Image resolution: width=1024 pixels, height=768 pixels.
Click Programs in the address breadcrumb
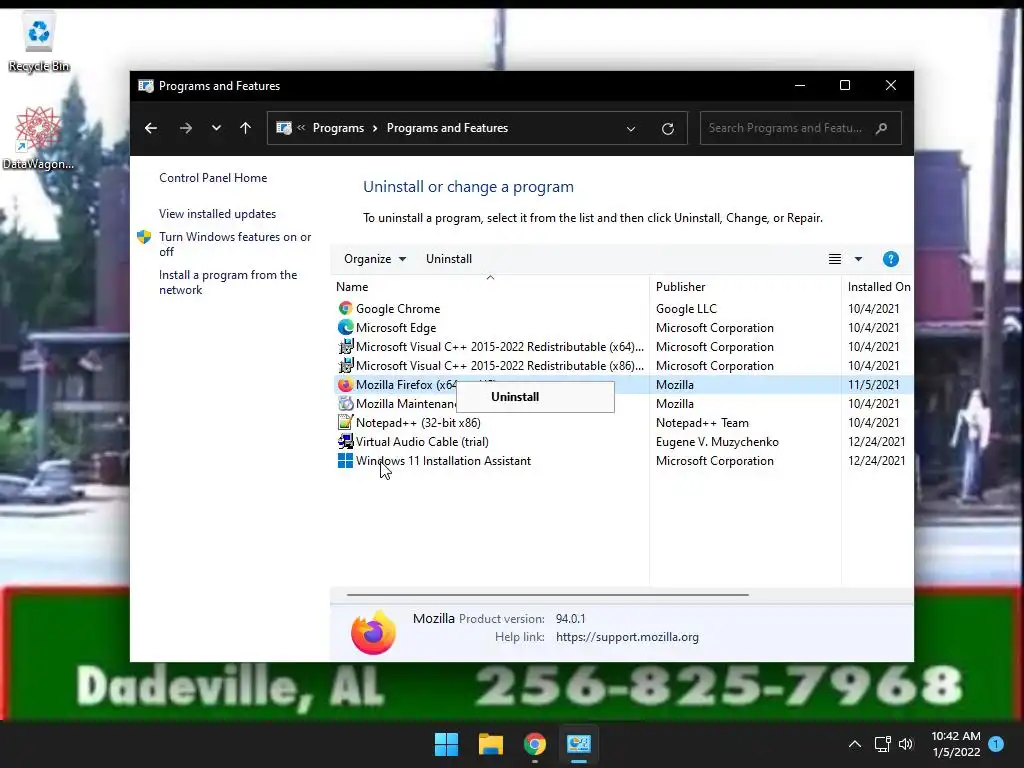coord(338,128)
